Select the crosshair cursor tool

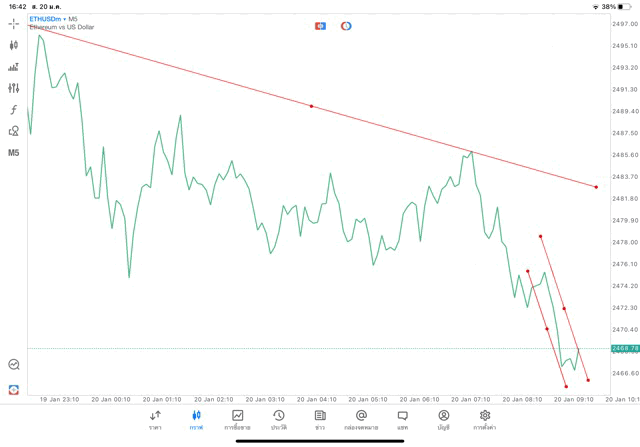coord(14,23)
